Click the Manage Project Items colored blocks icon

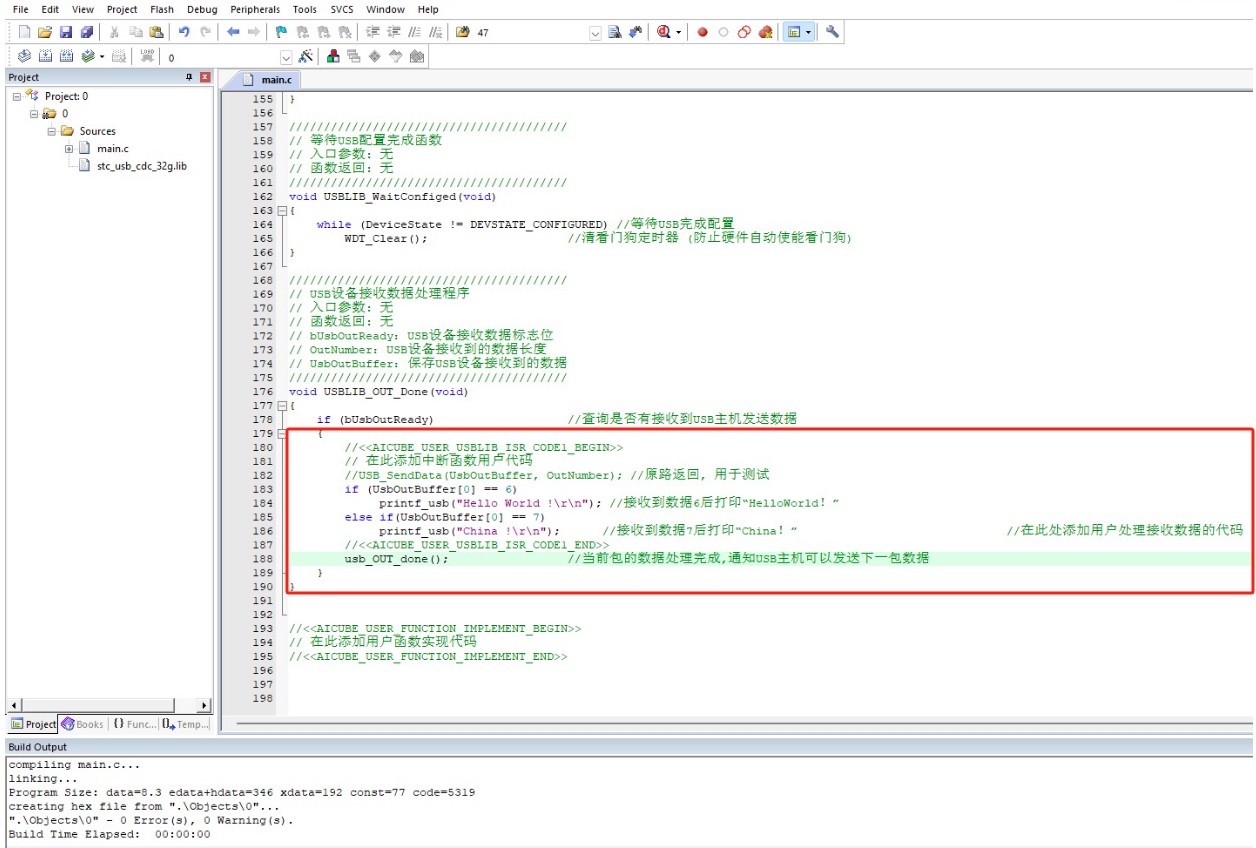[334, 57]
